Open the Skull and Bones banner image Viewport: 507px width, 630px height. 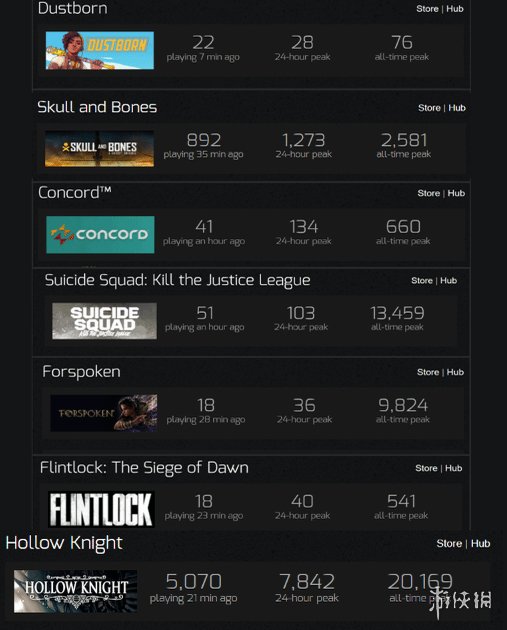(x=99, y=149)
